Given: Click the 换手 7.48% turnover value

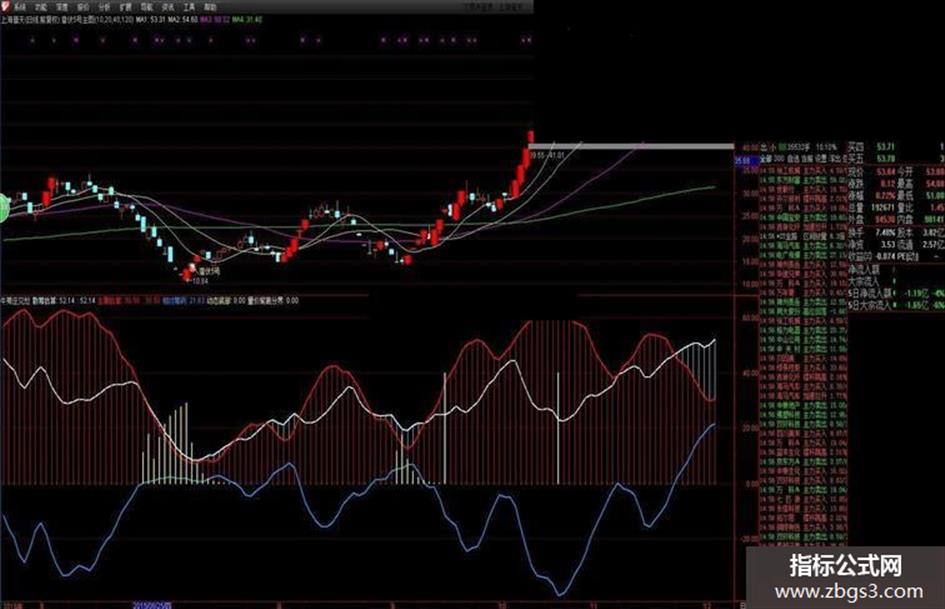Looking at the screenshot, I should click(x=884, y=232).
